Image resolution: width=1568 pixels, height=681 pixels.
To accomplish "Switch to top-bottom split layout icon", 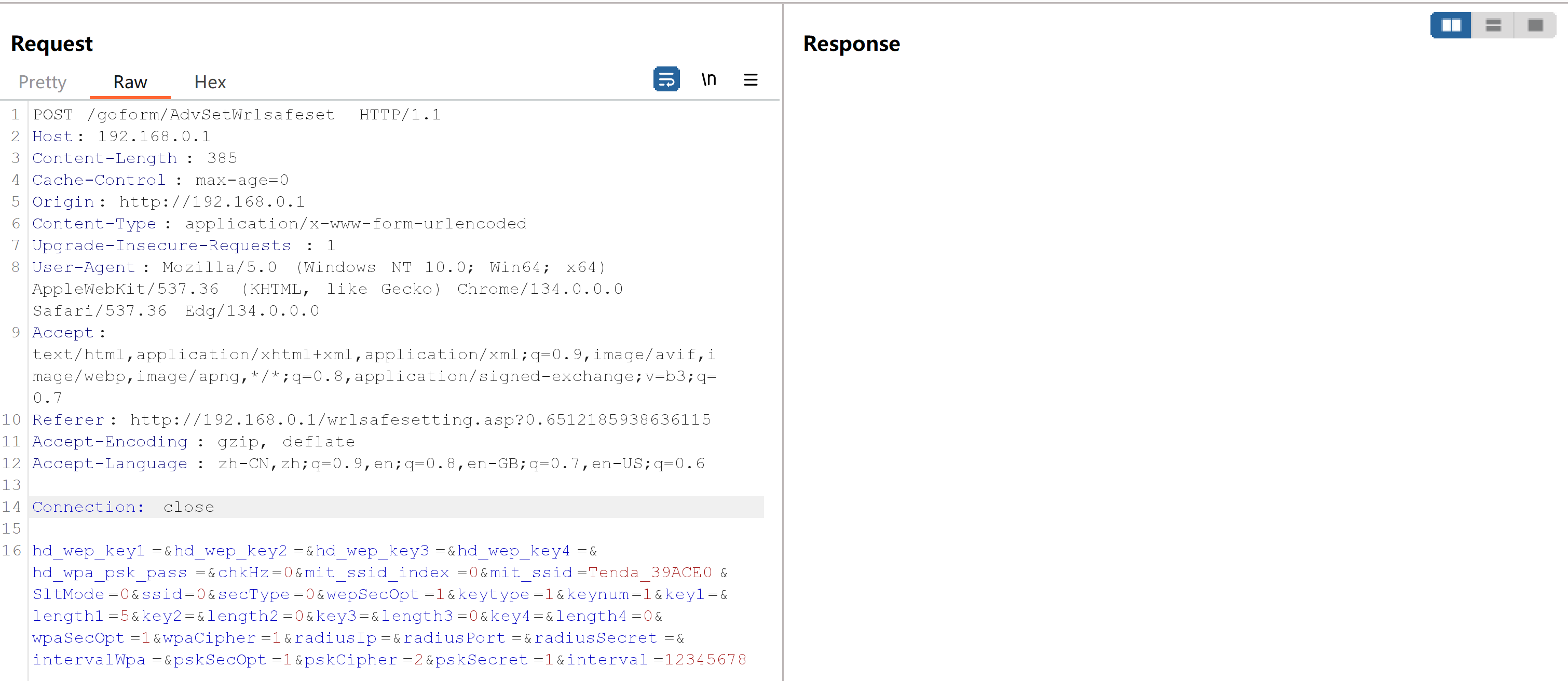I will pos(1493,25).
